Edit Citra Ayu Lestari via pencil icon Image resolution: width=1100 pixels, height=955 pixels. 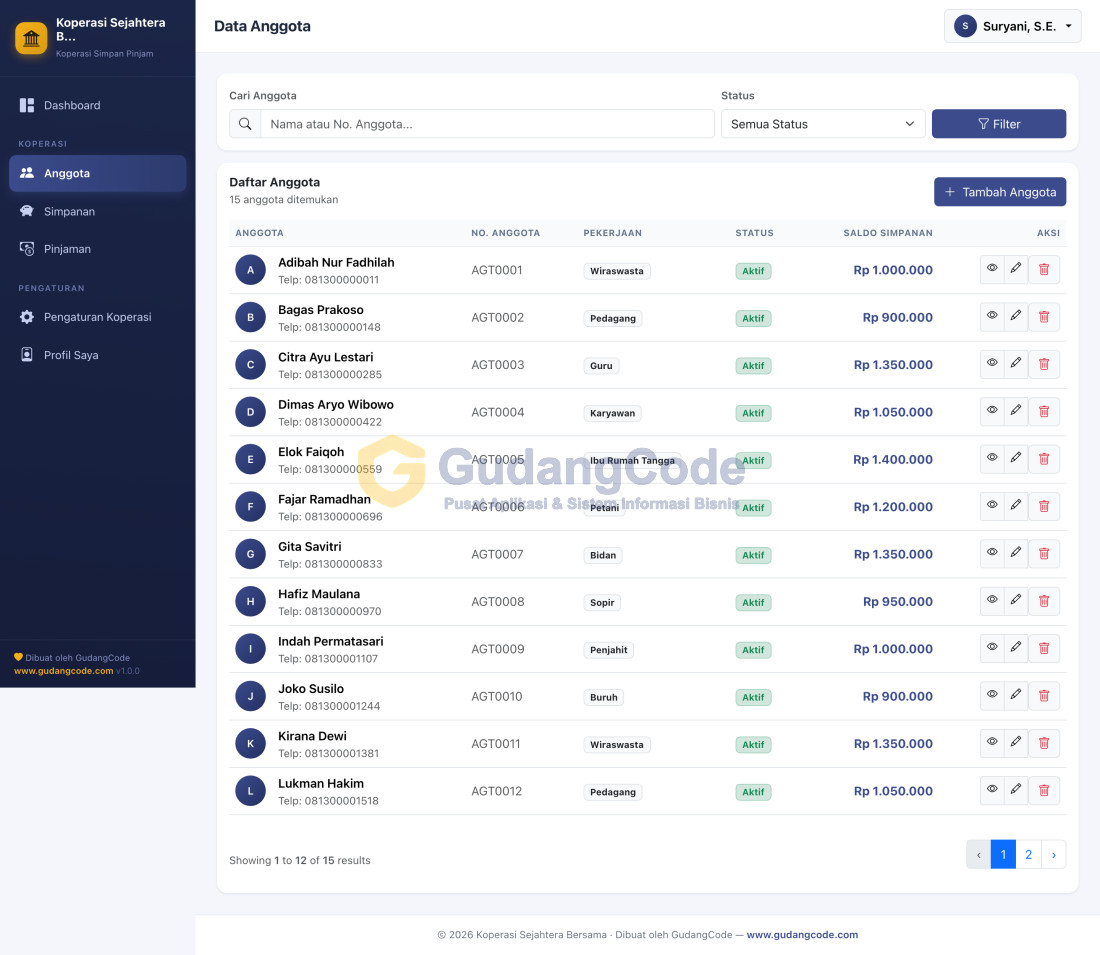pyautogui.click(x=1016, y=364)
